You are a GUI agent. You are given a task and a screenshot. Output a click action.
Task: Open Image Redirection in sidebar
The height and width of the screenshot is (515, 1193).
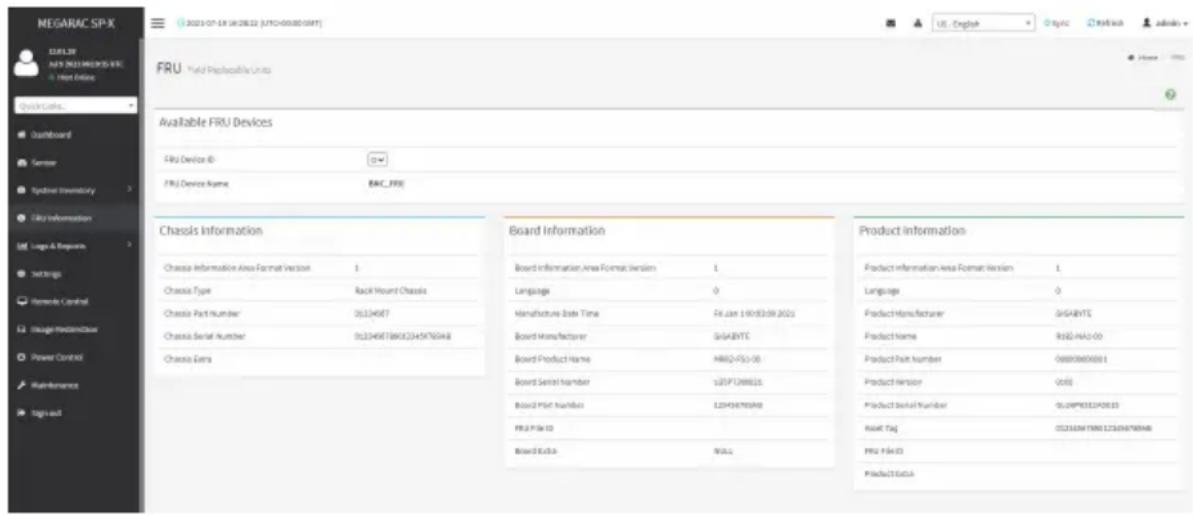coord(62,329)
